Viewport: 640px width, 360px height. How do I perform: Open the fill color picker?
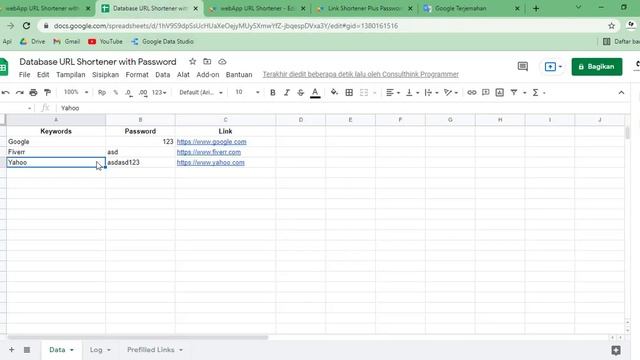point(334,93)
